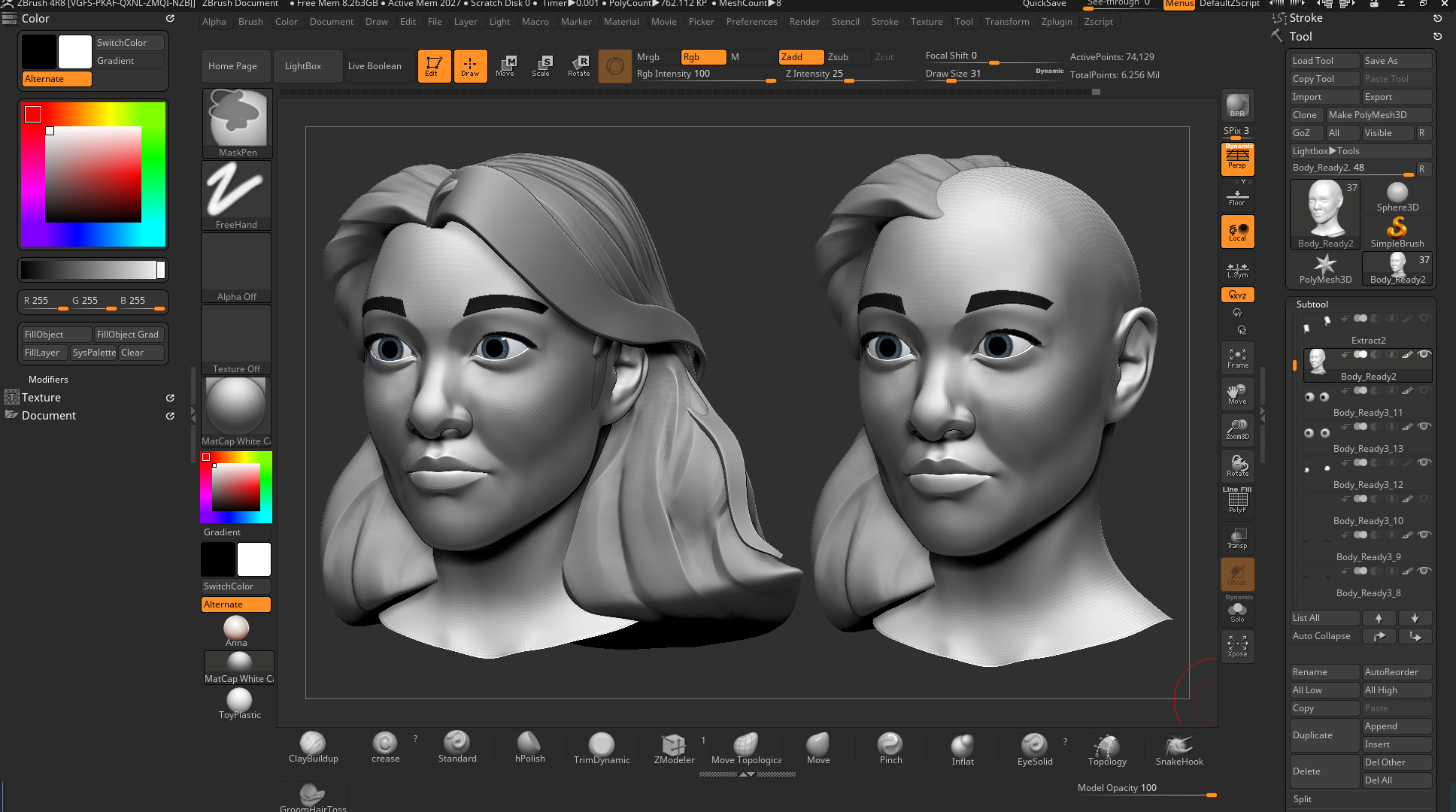Open the Texture Off selector
Viewport: 1456px width, 812px height.
click(236, 340)
